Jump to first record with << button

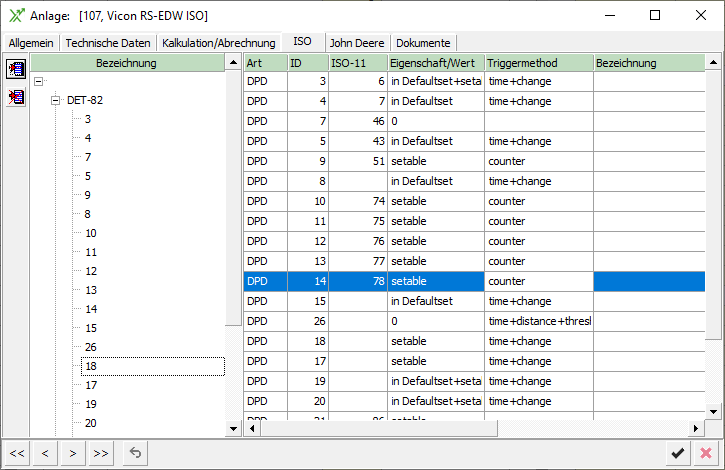tap(17, 453)
